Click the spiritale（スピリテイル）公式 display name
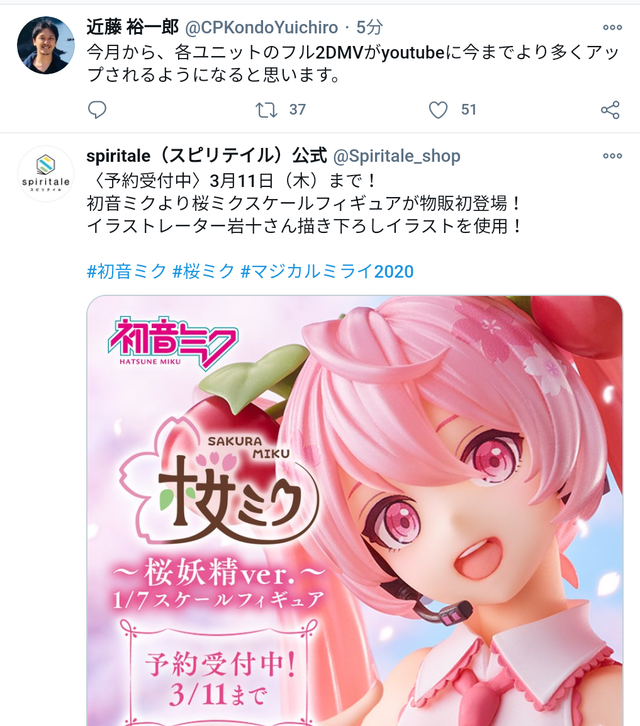 click(x=207, y=156)
